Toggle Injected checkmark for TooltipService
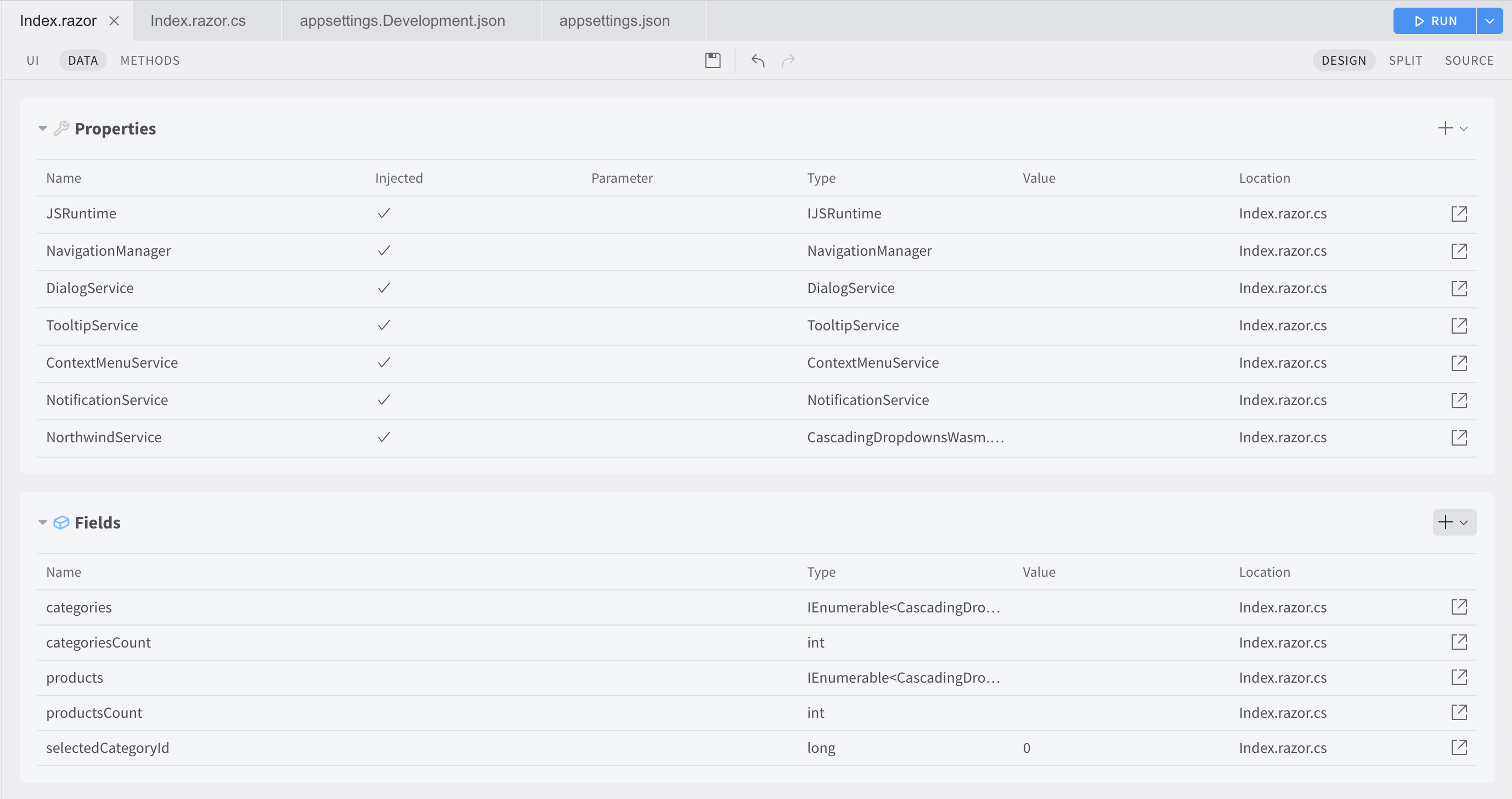This screenshot has height=799, width=1512. (x=384, y=325)
